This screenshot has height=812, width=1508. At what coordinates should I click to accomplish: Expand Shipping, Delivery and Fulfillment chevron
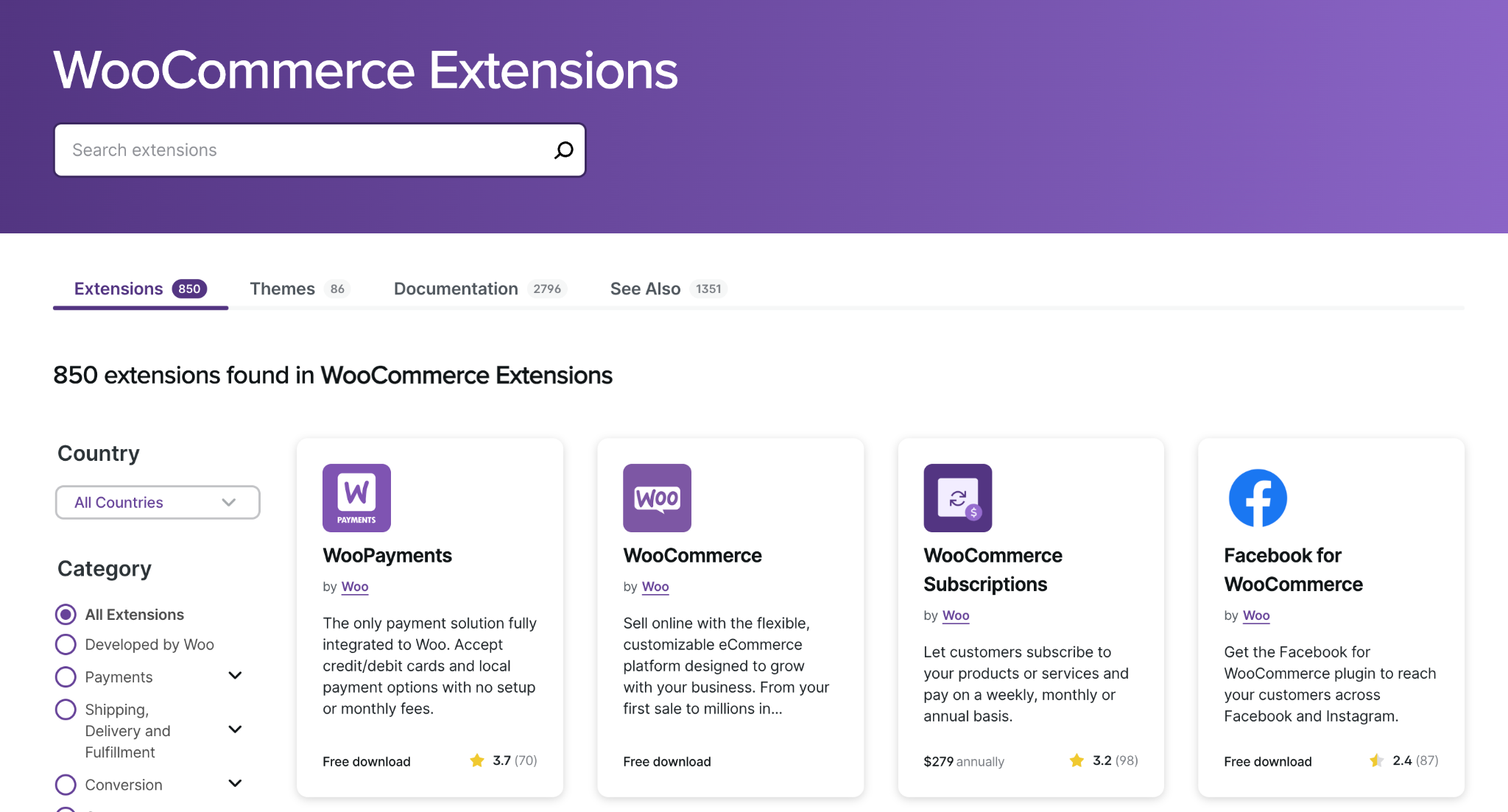point(235,730)
